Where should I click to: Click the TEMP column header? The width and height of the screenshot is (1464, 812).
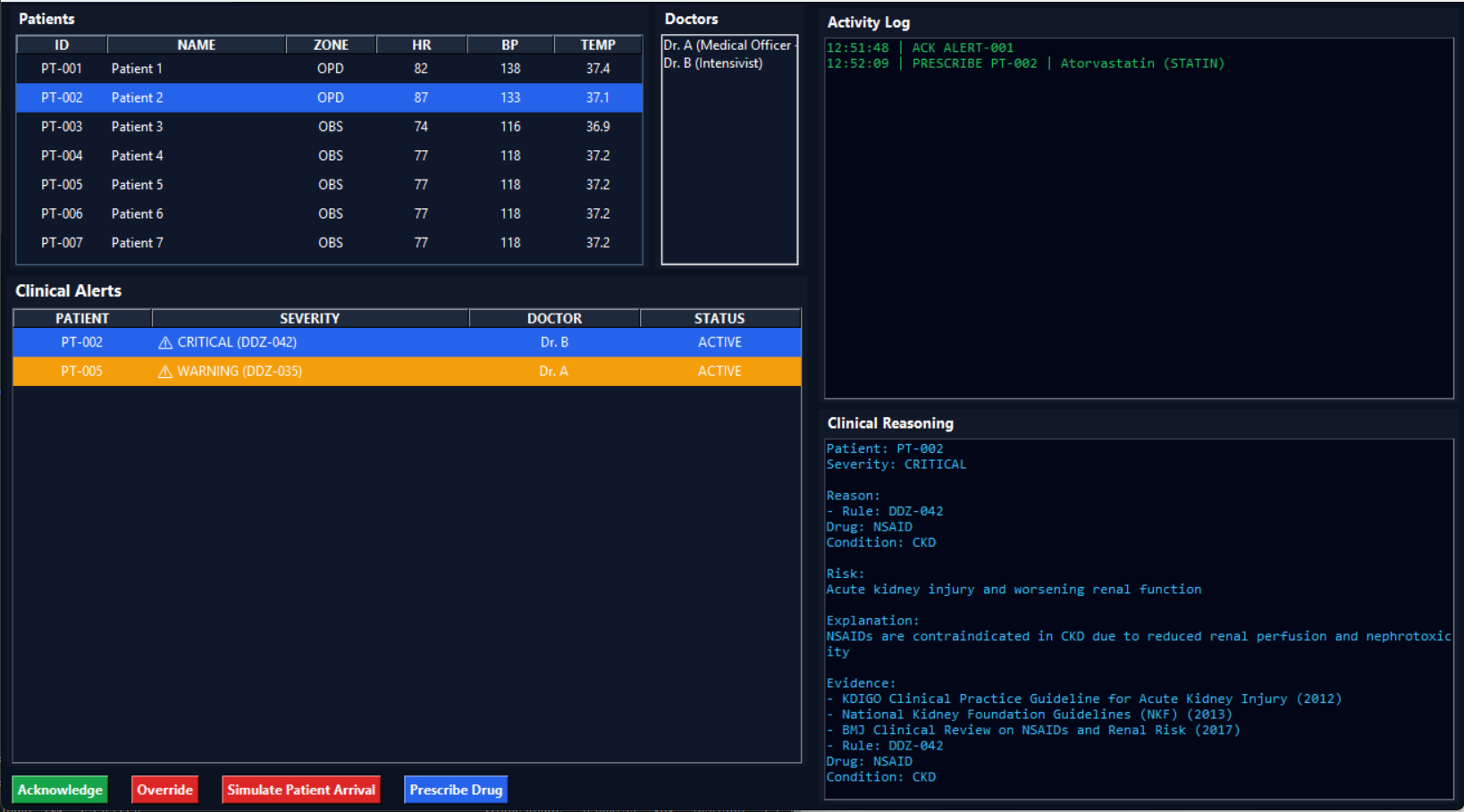click(x=598, y=45)
